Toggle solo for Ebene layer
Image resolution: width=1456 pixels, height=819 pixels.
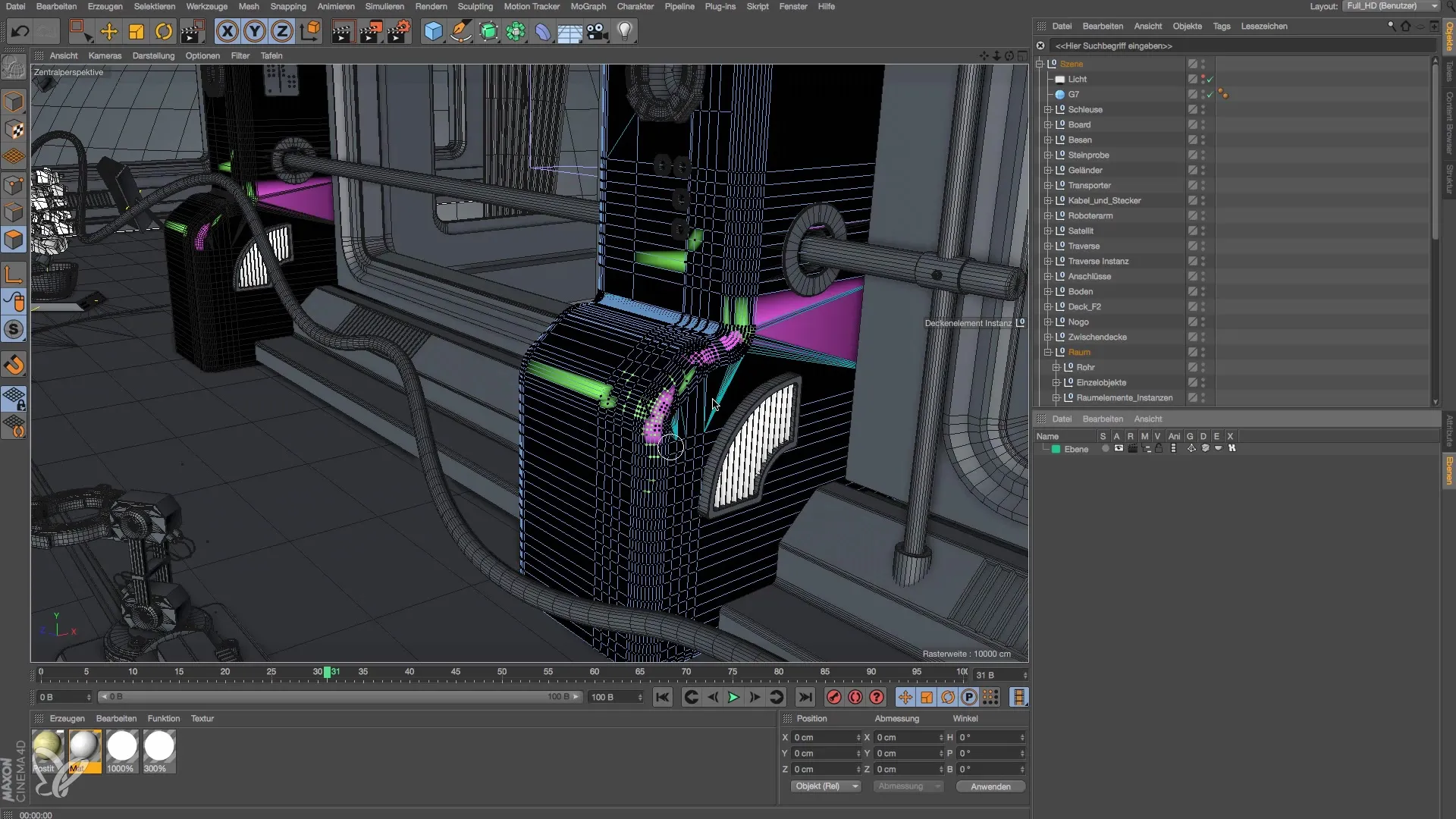tap(1105, 449)
